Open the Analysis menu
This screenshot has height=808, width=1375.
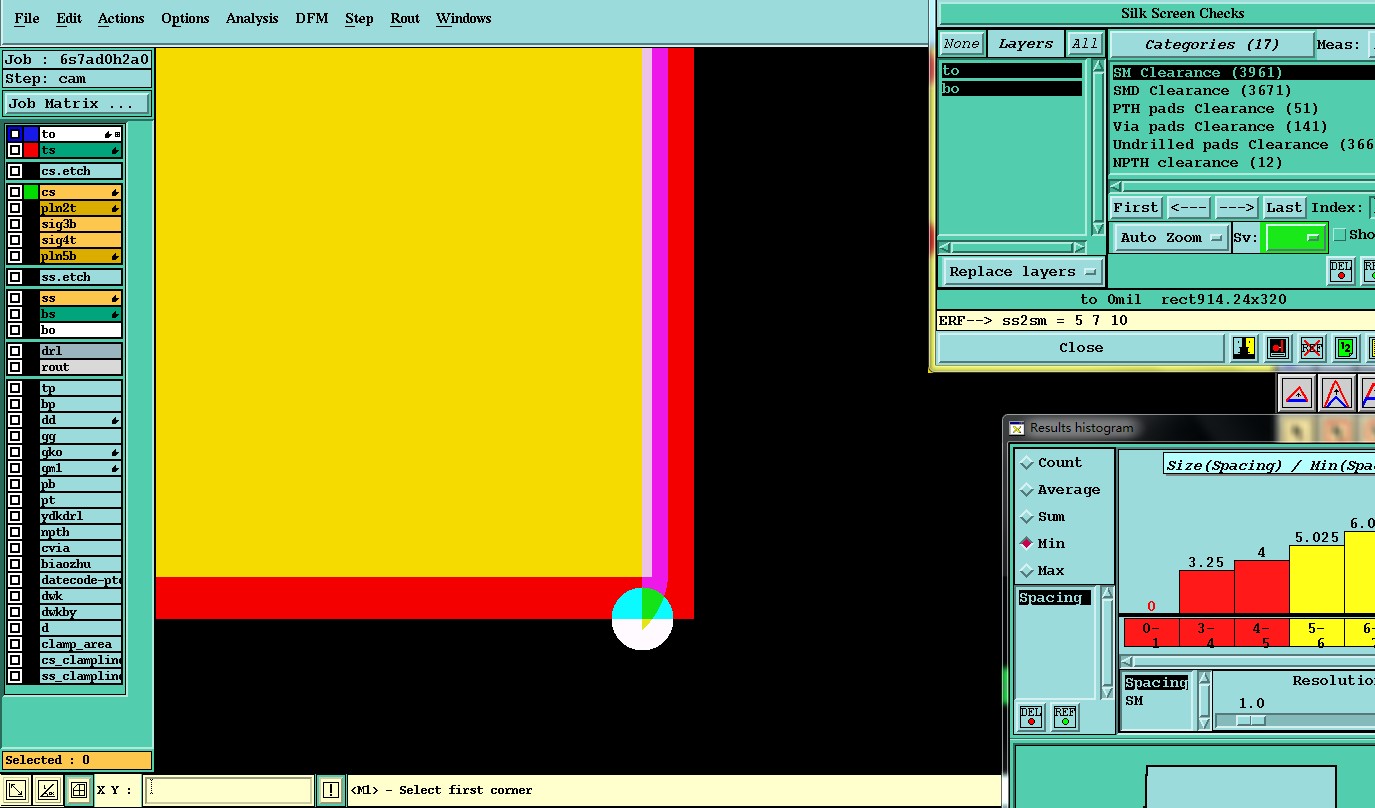tap(252, 18)
